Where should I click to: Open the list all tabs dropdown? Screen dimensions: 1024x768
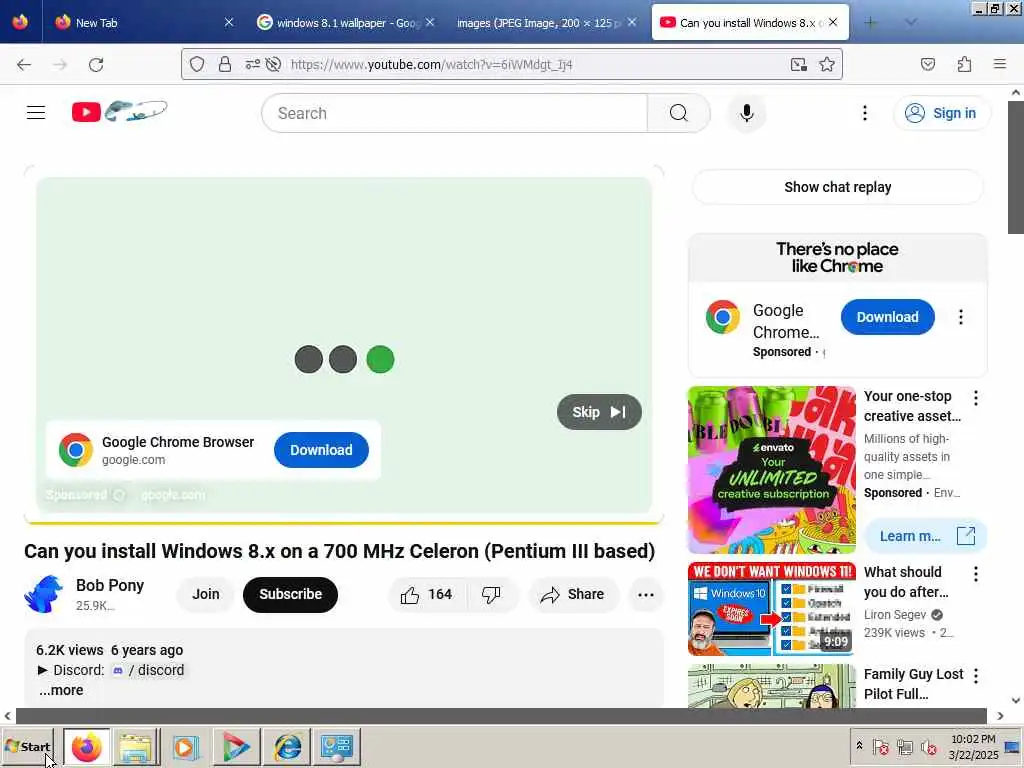pyautogui.click(x=910, y=22)
